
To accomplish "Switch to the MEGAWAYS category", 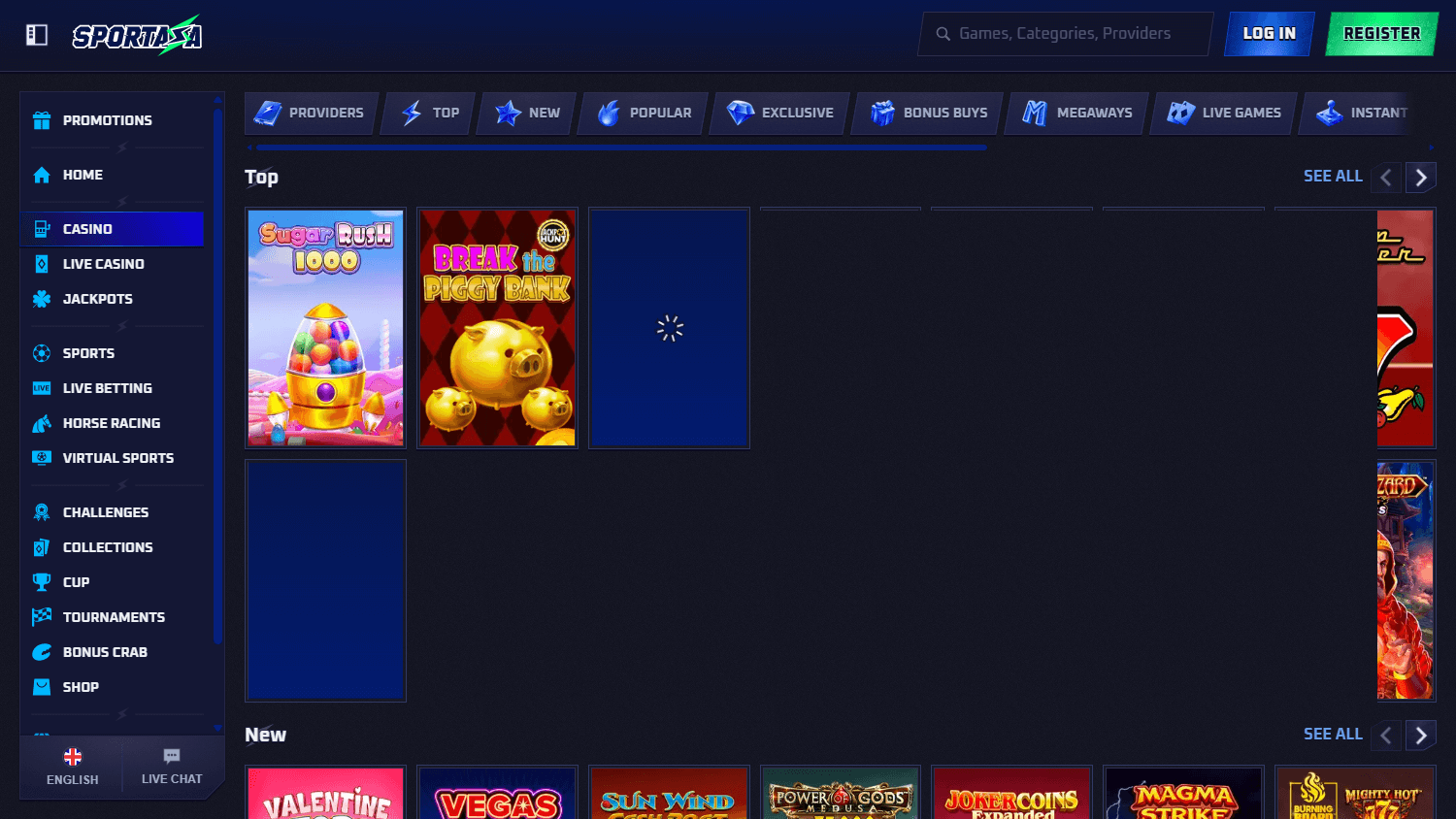I will click(x=1075, y=113).
